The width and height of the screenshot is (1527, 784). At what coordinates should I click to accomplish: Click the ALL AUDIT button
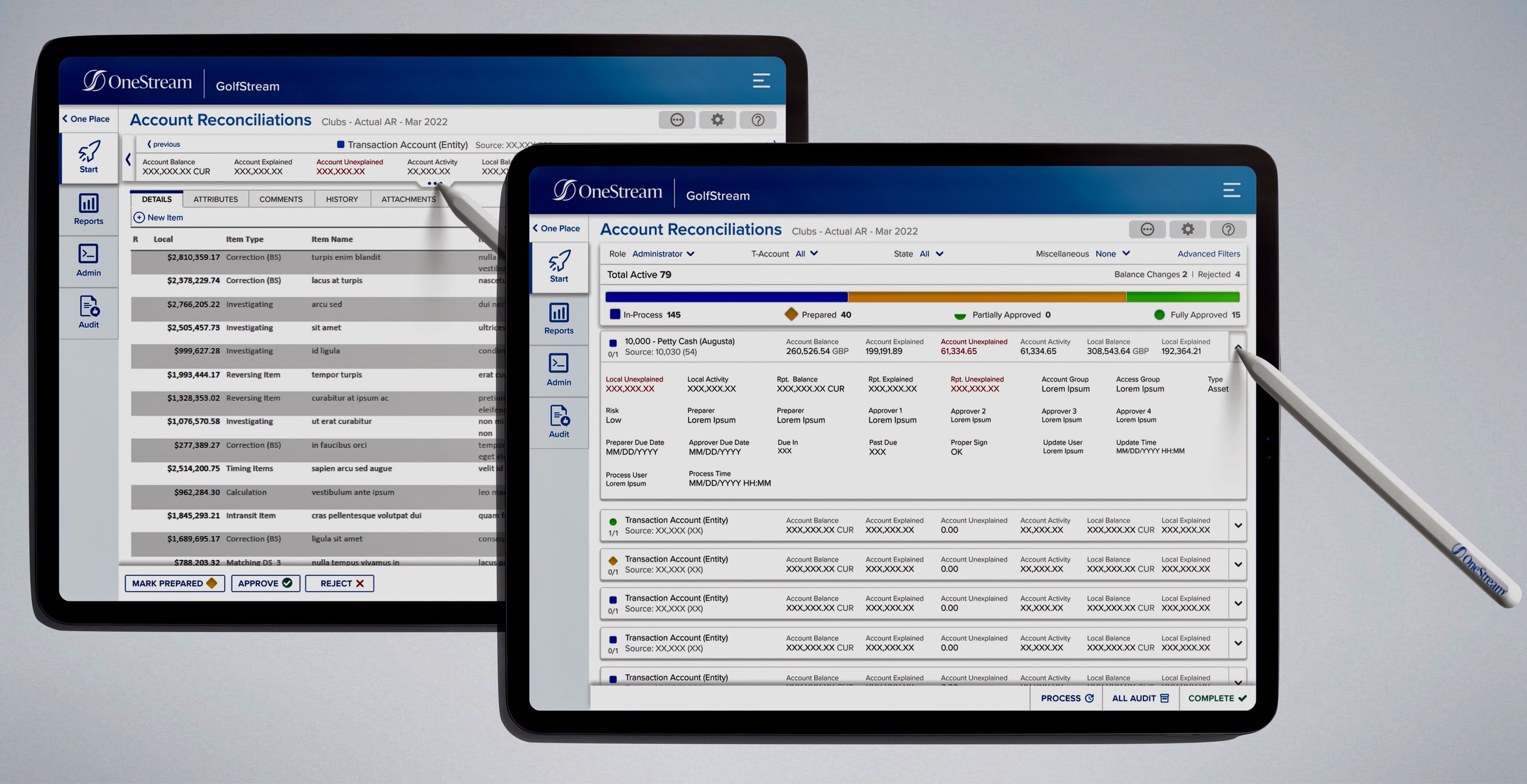[x=1140, y=698]
